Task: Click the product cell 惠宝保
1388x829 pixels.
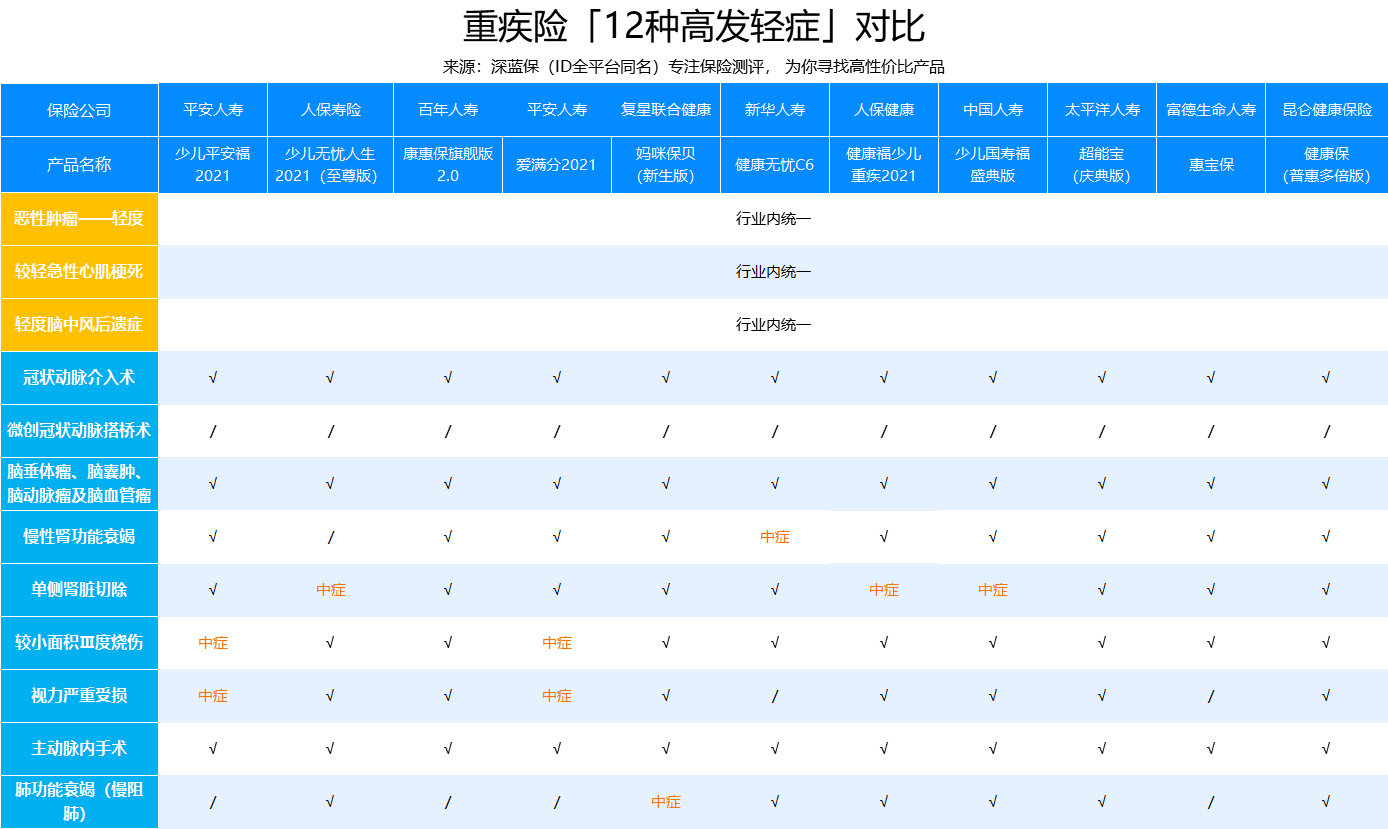Action: coord(1211,165)
